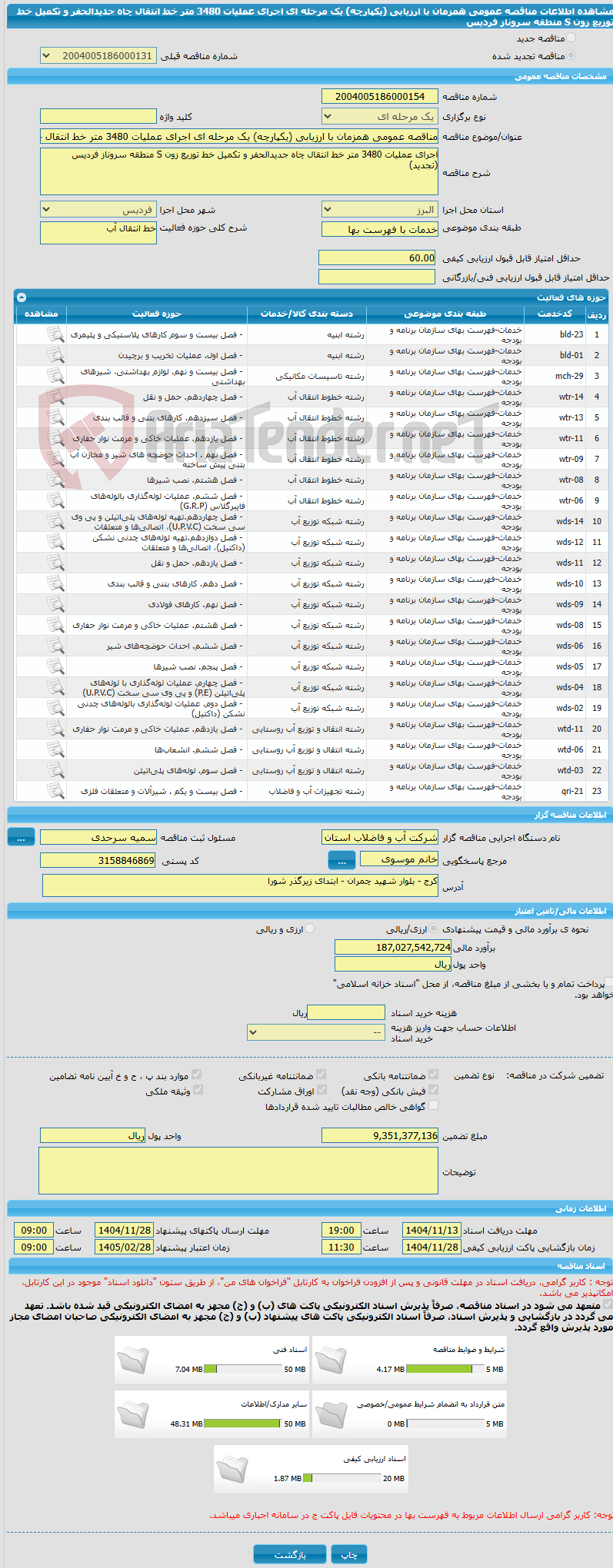
Task: Click the توضیحات text area
Action: (x=238, y=1171)
